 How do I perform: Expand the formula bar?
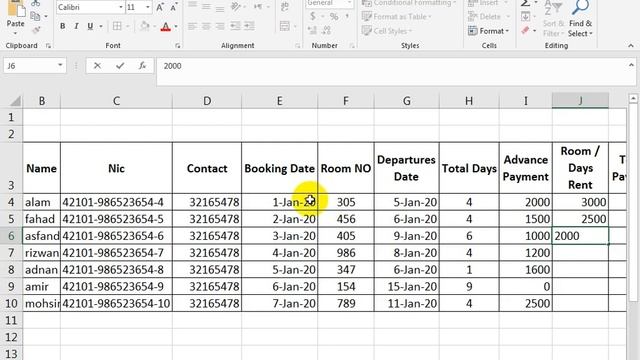(x=631, y=65)
